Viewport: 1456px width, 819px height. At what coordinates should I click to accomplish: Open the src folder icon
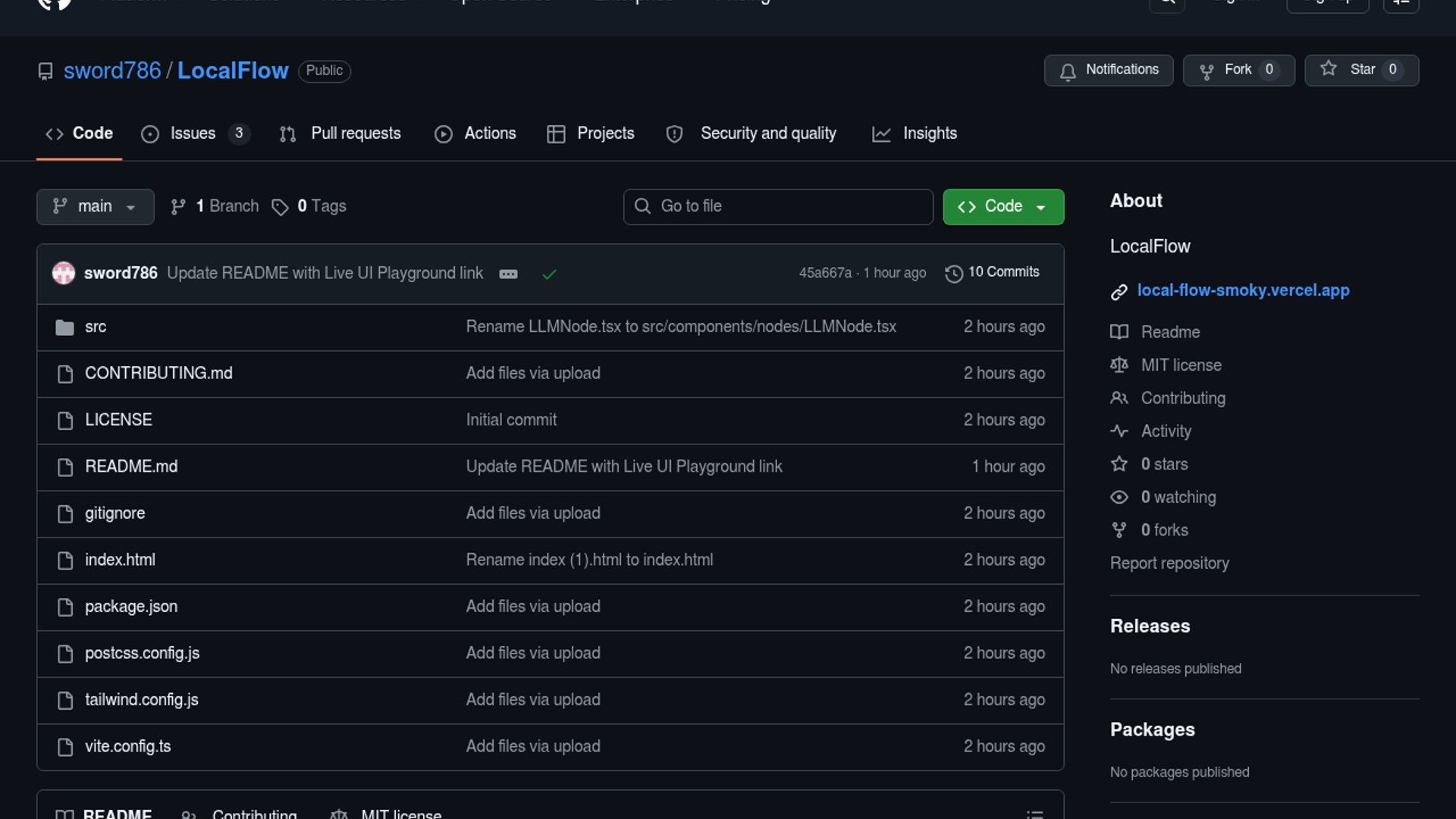click(64, 328)
